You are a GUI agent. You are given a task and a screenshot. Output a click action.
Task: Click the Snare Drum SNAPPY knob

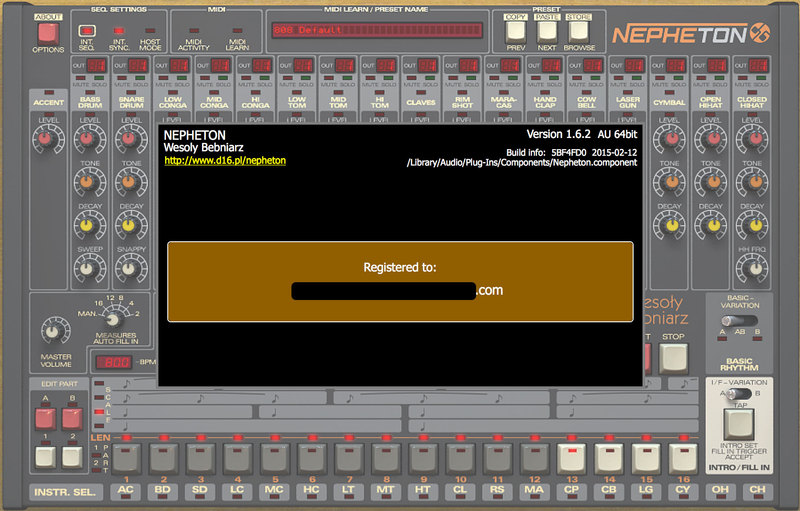[x=131, y=267]
